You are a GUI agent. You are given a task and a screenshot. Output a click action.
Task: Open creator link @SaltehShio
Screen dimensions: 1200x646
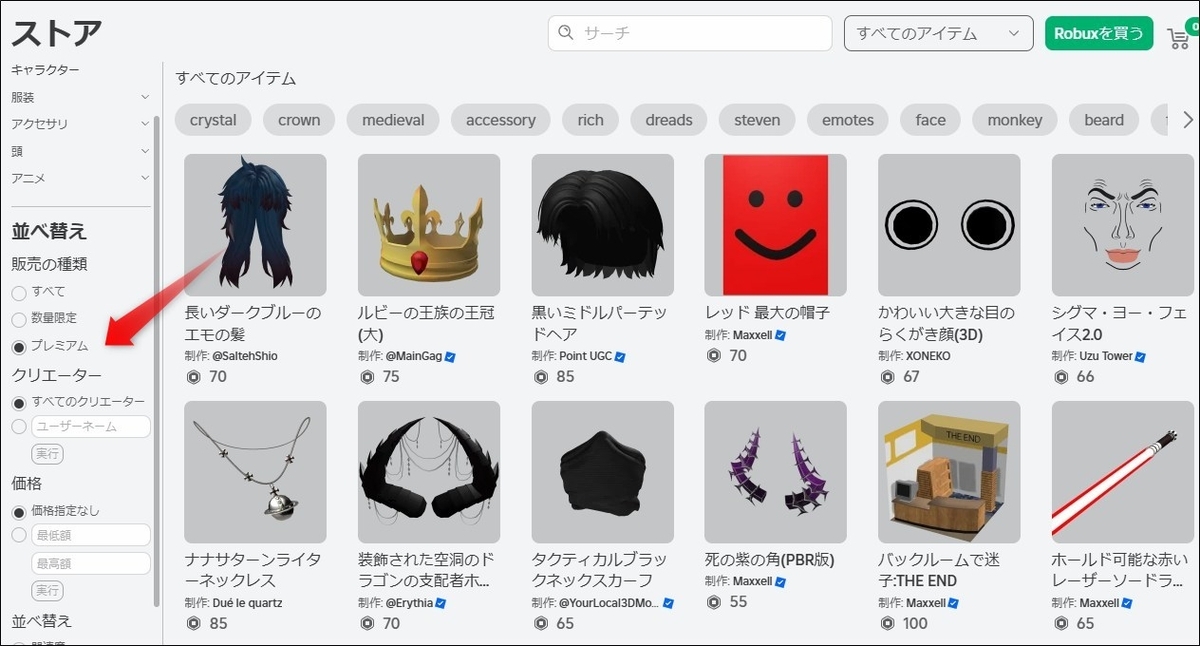(244, 356)
